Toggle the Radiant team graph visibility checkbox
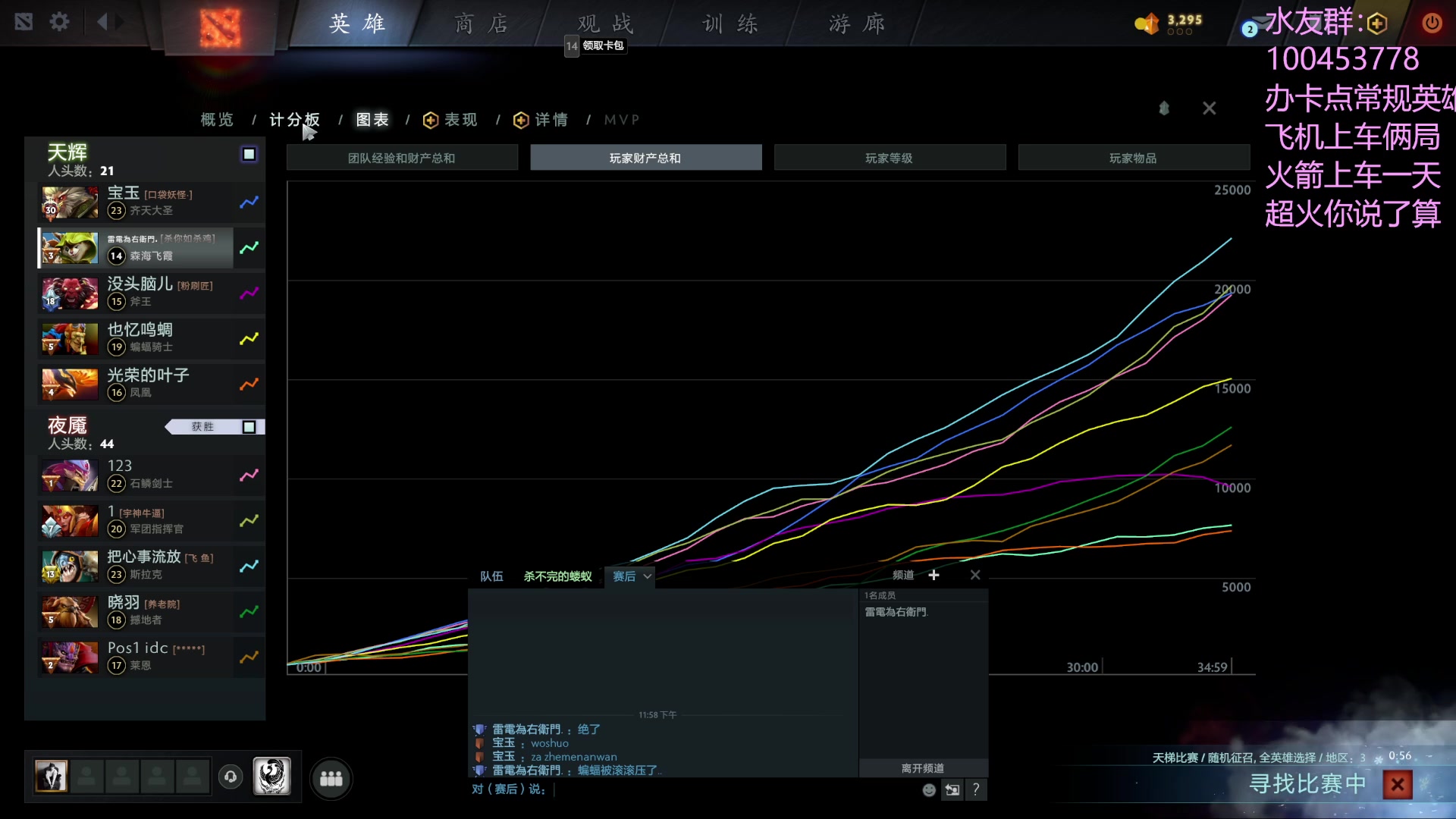The height and width of the screenshot is (819, 1456). point(249,154)
